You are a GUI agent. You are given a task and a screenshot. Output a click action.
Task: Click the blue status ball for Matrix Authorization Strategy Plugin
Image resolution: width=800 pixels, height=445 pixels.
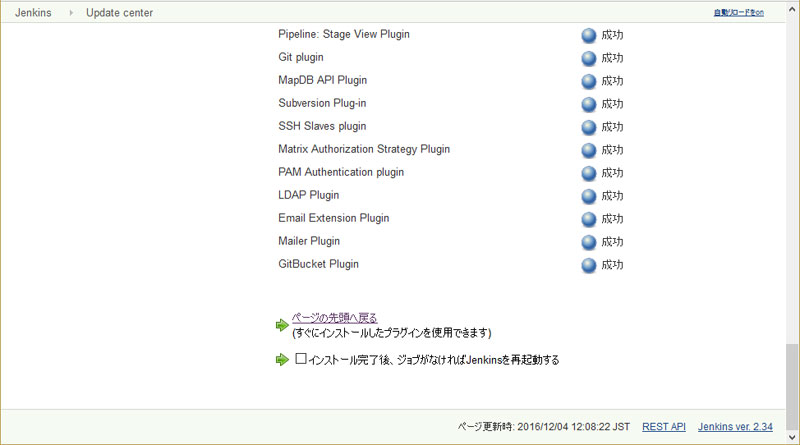tap(589, 150)
